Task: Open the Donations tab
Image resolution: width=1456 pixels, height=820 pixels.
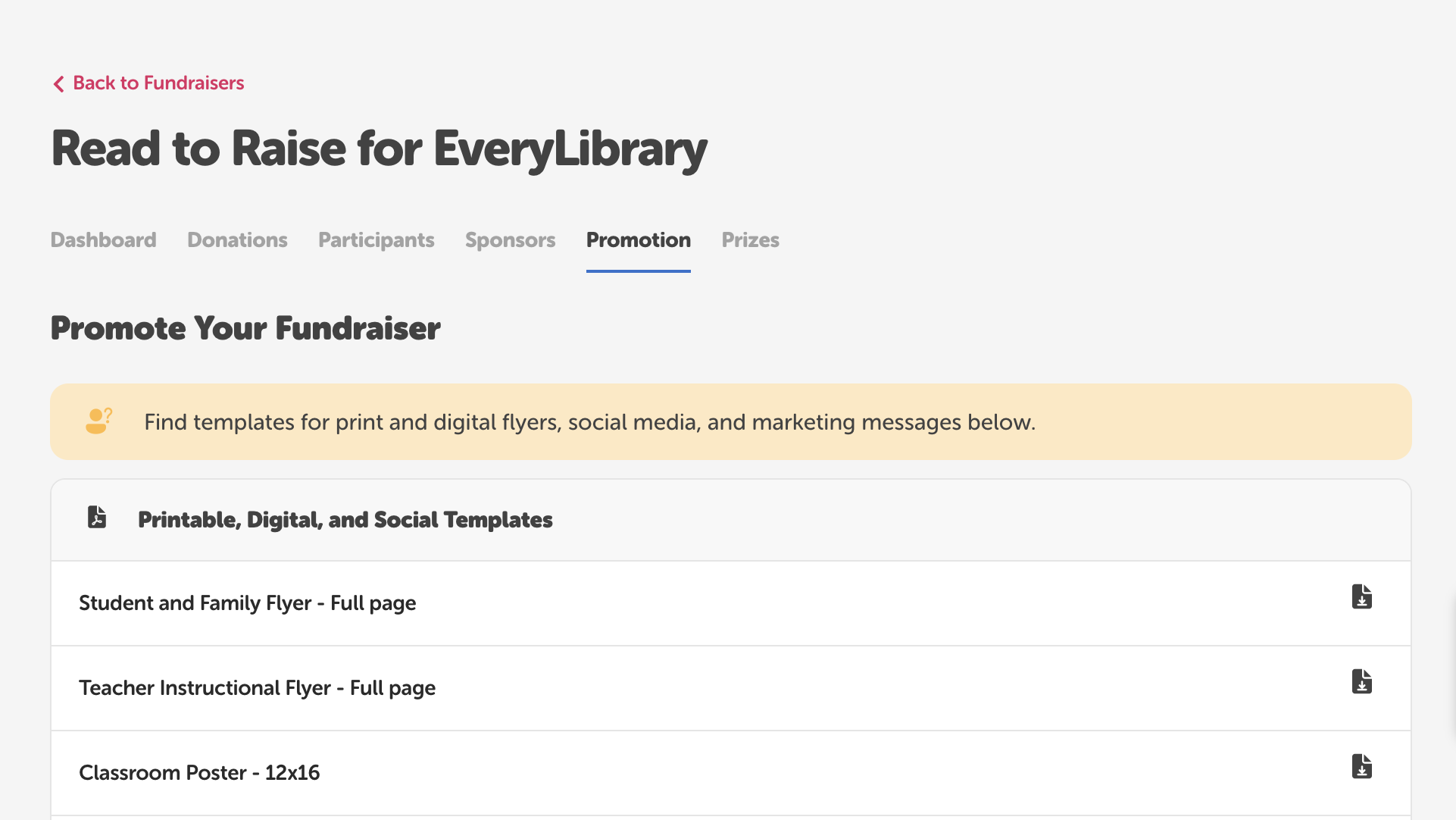Action: [237, 240]
